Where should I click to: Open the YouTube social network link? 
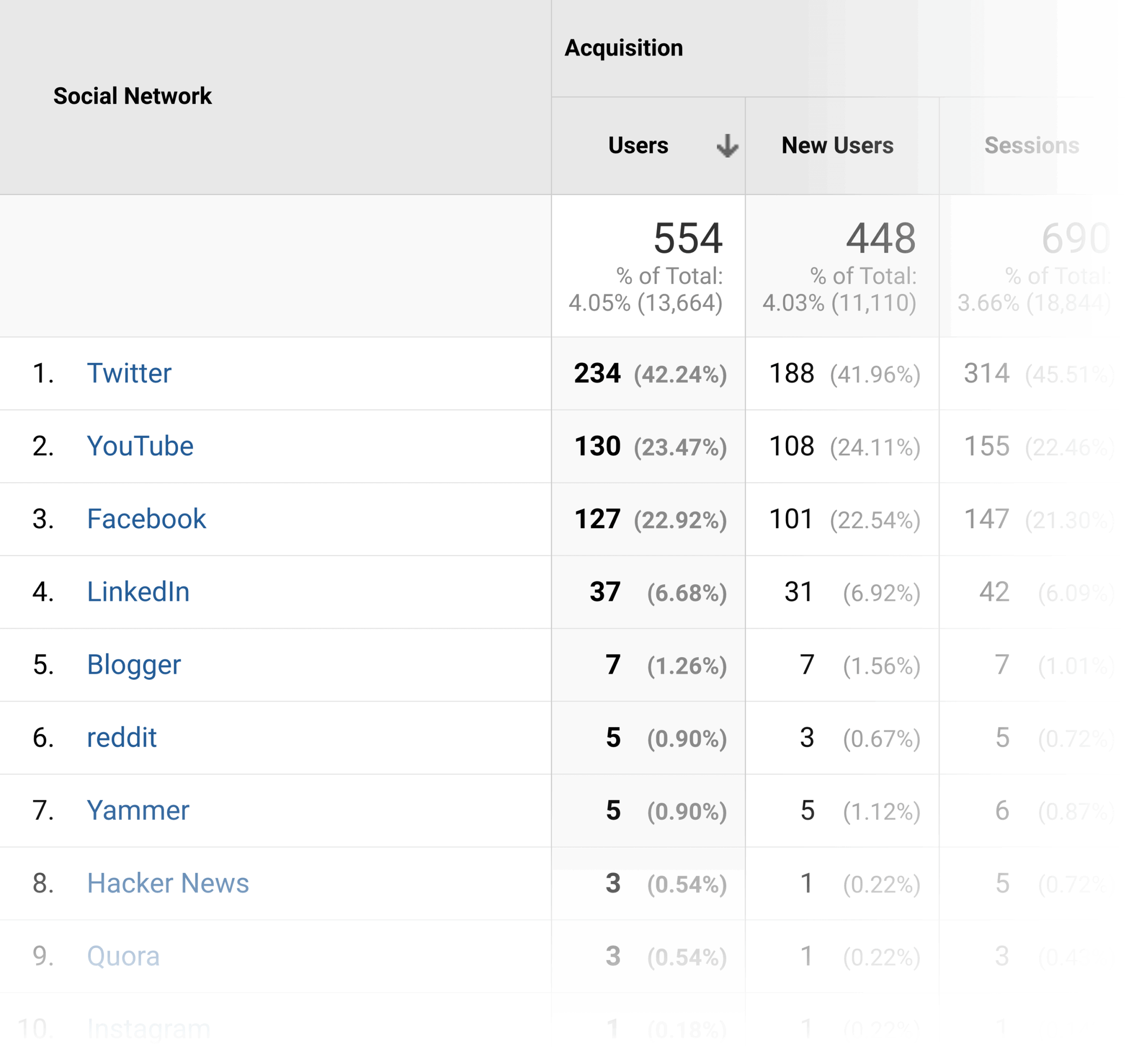pos(140,446)
